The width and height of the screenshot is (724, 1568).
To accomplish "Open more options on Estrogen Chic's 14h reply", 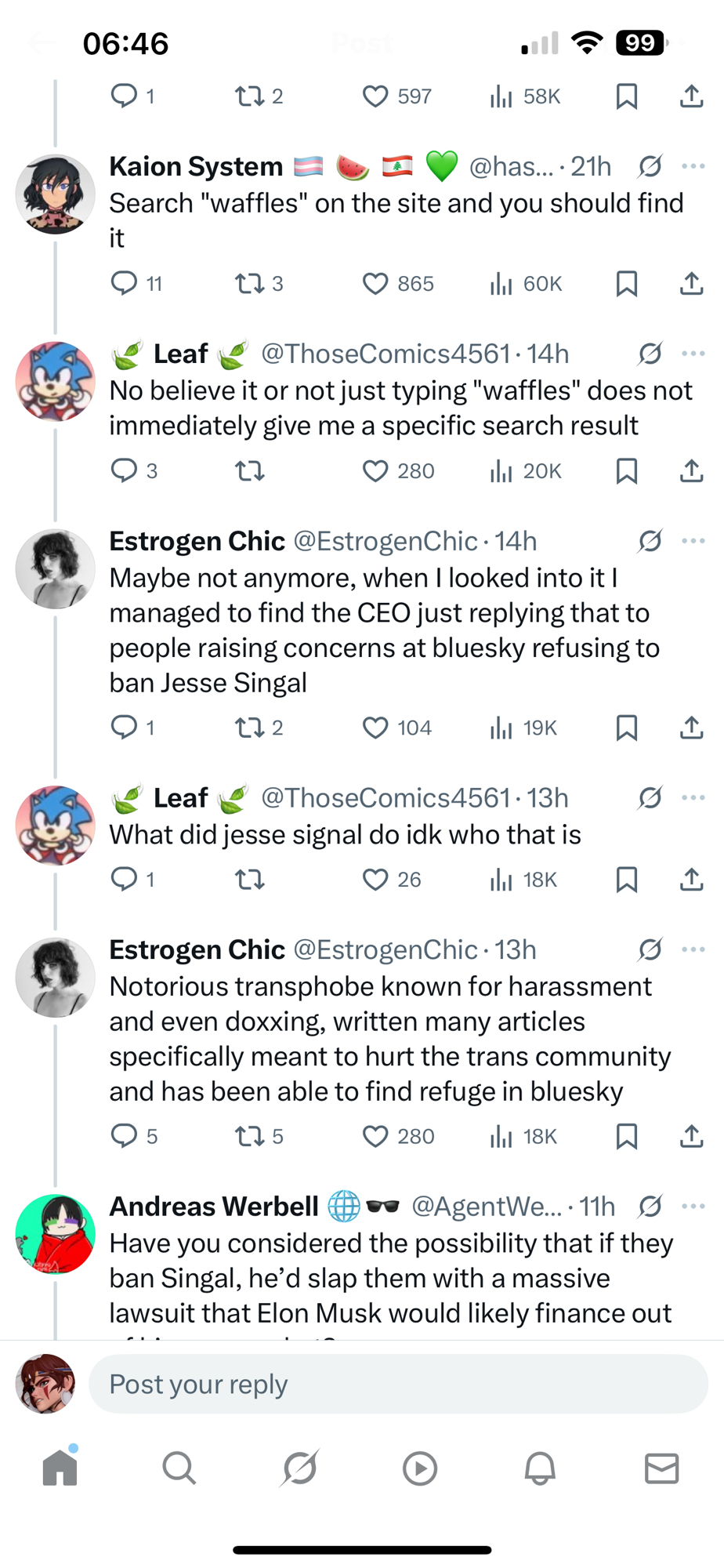I will coord(693,541).
